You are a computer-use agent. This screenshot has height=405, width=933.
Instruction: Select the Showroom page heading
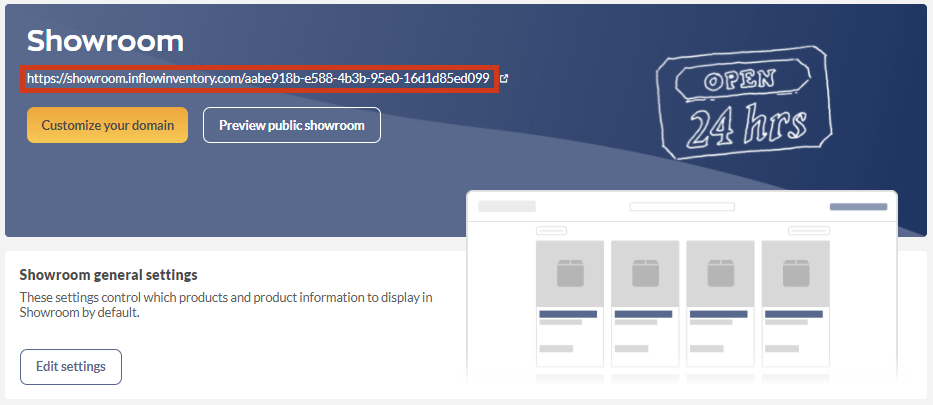(105, 42)
